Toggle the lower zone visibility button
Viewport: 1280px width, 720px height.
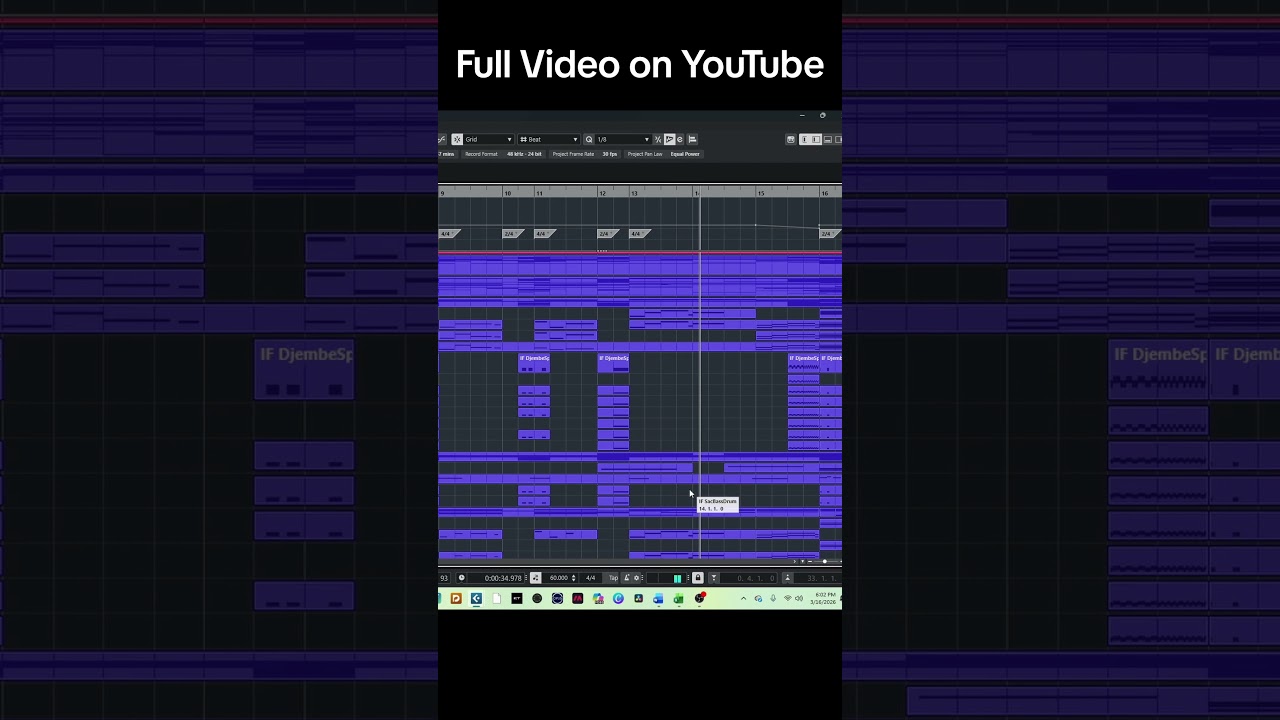tap(828, 139)
